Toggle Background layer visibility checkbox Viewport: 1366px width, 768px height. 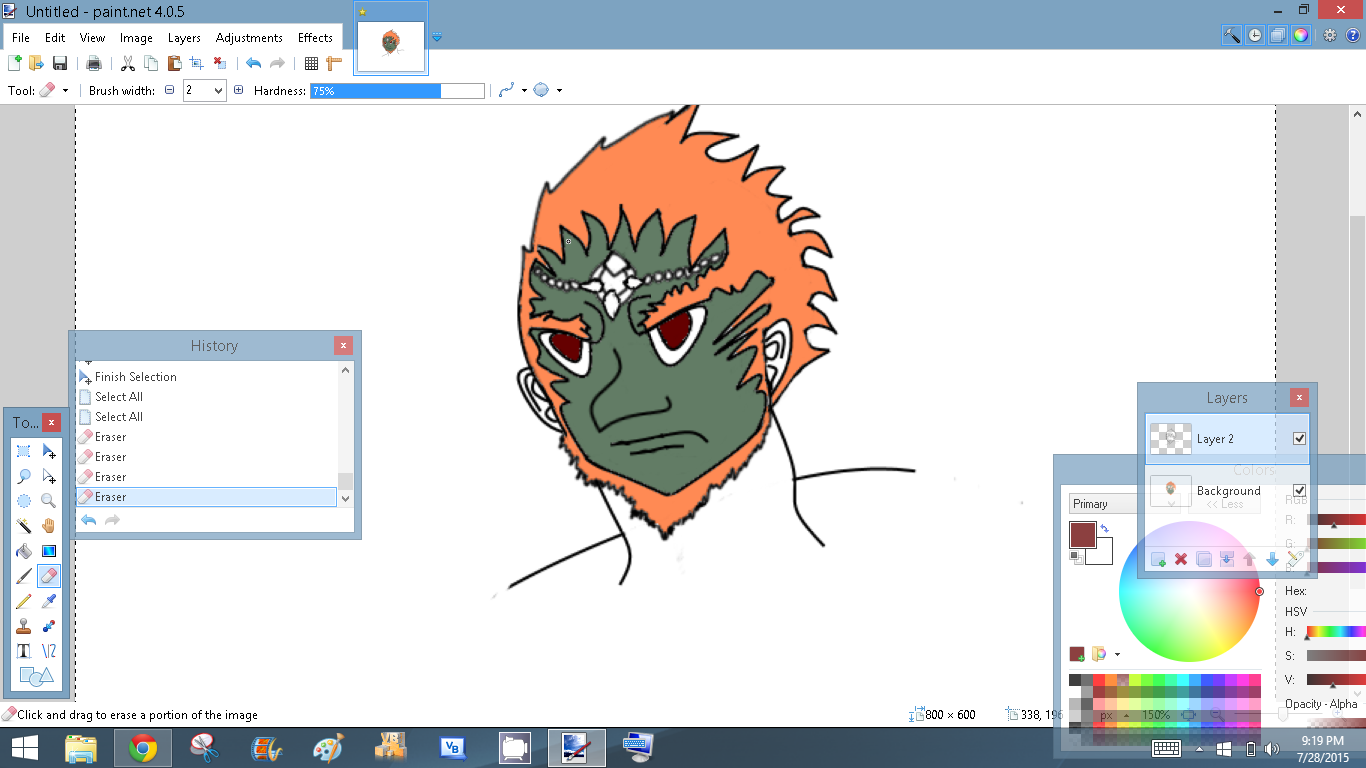[1299, 490]
